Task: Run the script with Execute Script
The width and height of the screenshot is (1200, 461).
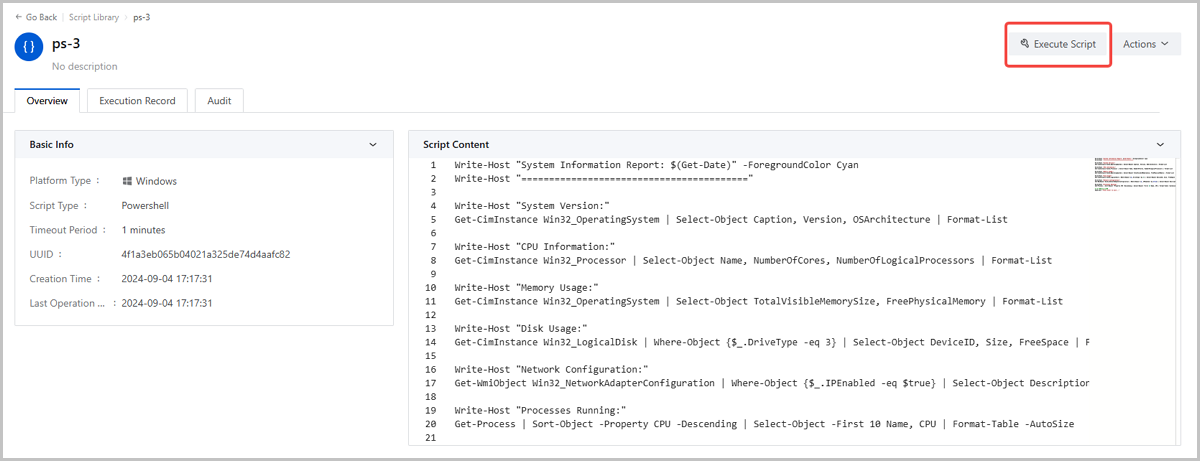Action: click(x=1058, y=44)
